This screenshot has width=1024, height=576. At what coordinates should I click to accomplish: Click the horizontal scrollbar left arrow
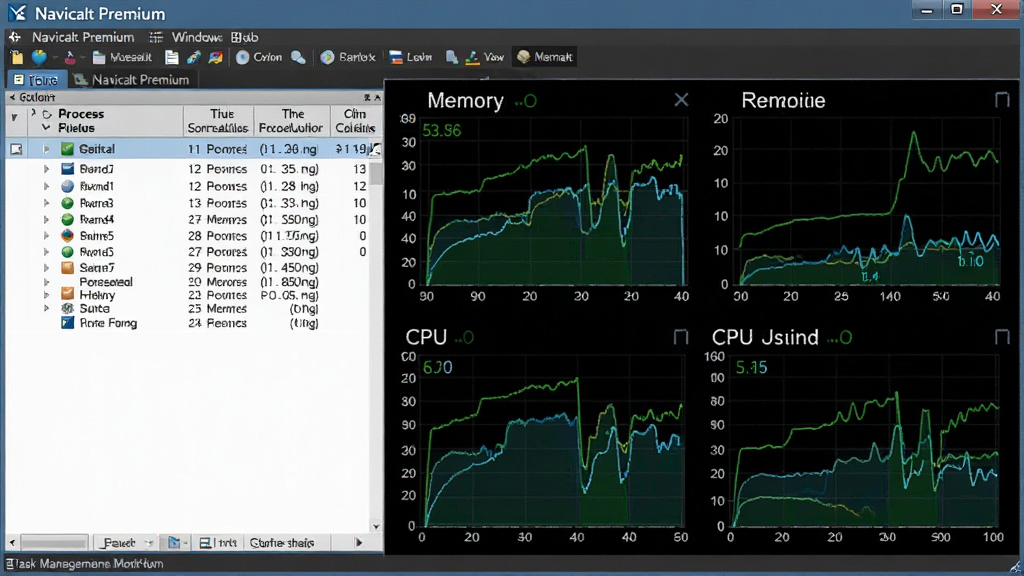point(12,543)
